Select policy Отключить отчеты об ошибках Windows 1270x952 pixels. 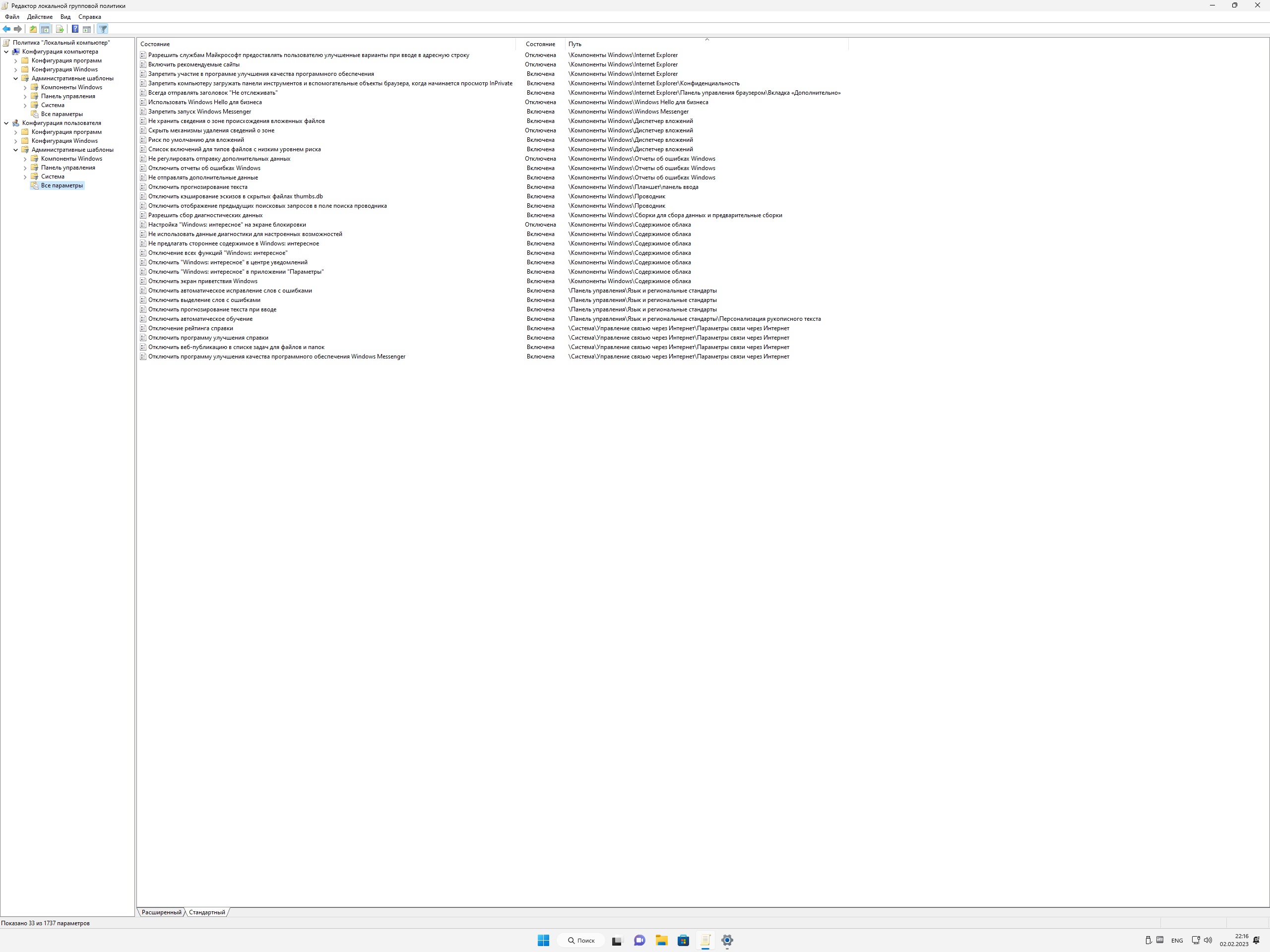click(x=204, y=168)
